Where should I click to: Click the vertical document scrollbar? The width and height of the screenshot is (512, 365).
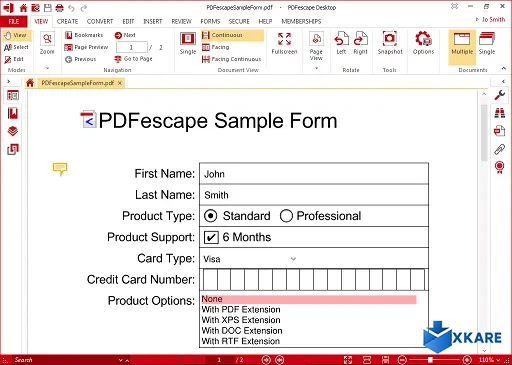(484, 133)
